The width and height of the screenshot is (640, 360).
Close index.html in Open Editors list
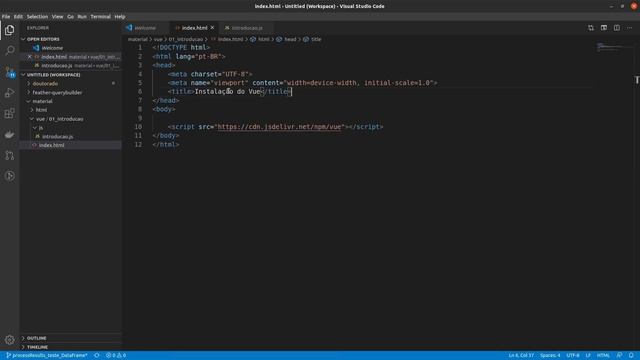(x=29, y=57)
